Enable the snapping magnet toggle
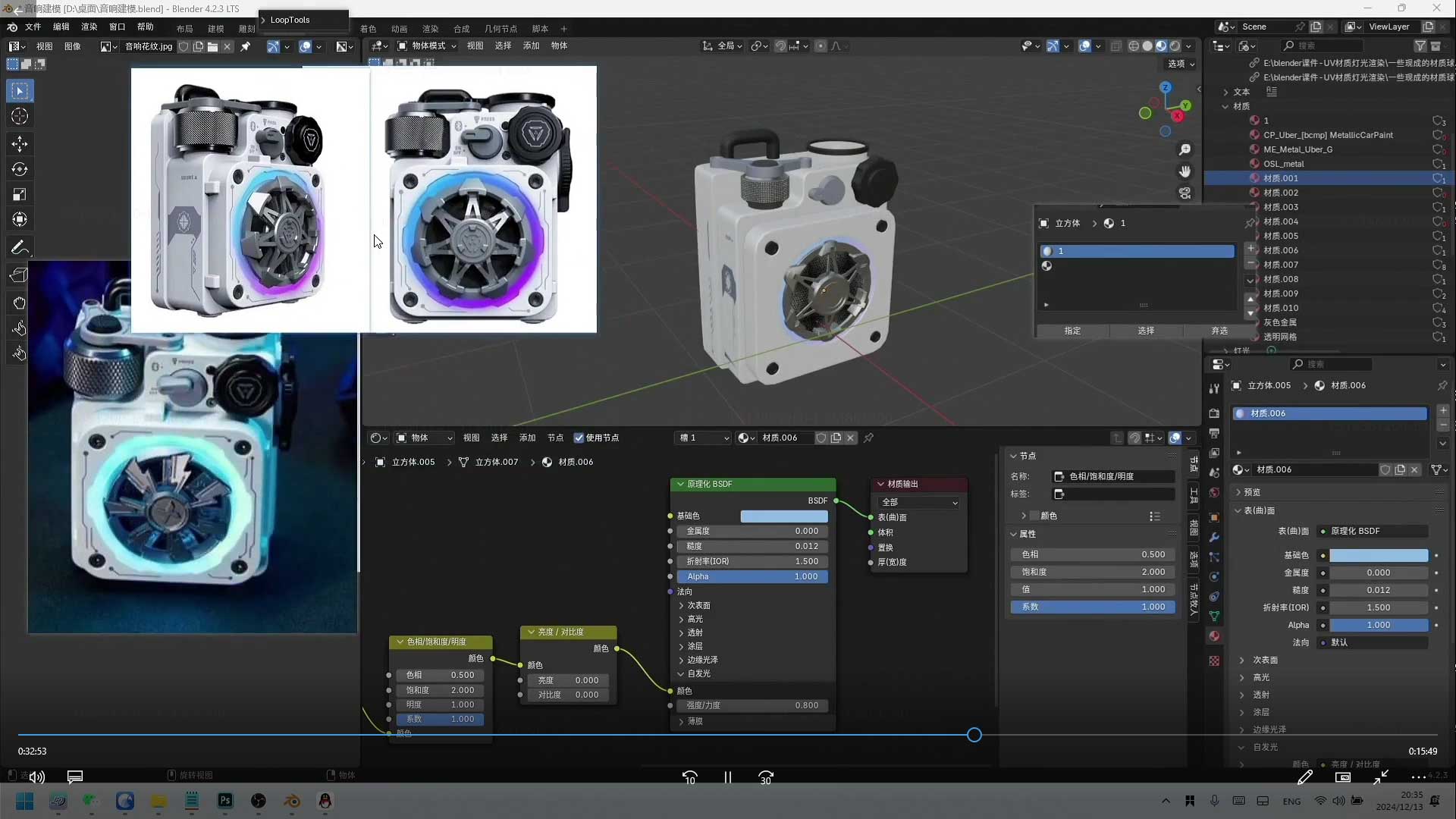 pyautogui.click(x=780, y=46)
